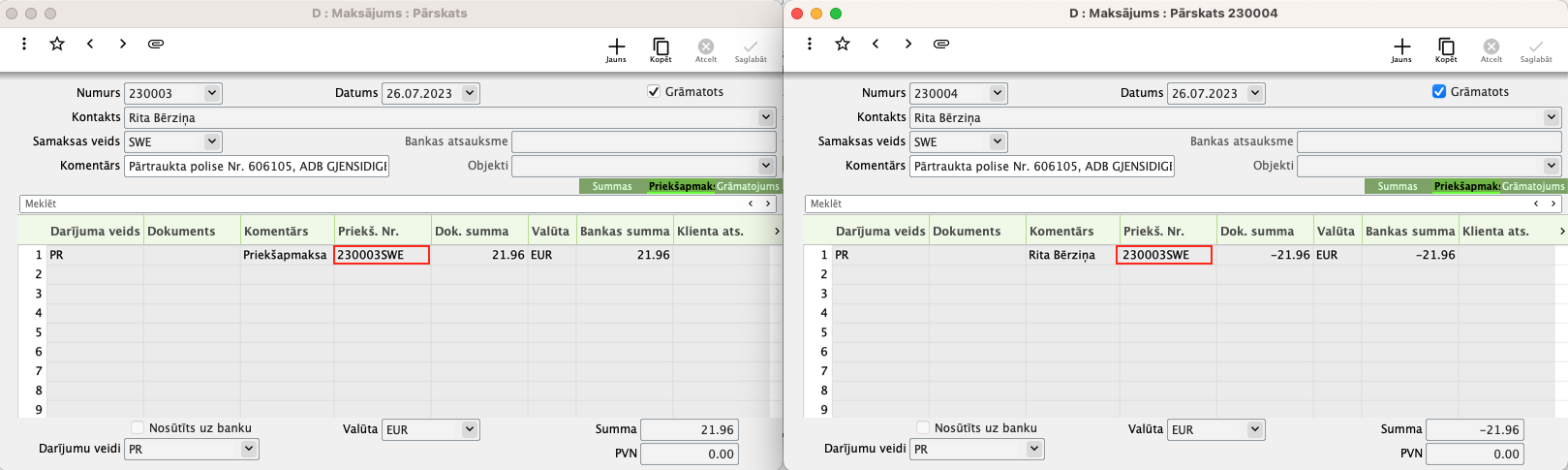Screen dimensions: 1568x470
Task: Select Bankas summa cell 21.96 in left window
Action: coord(625,255)
